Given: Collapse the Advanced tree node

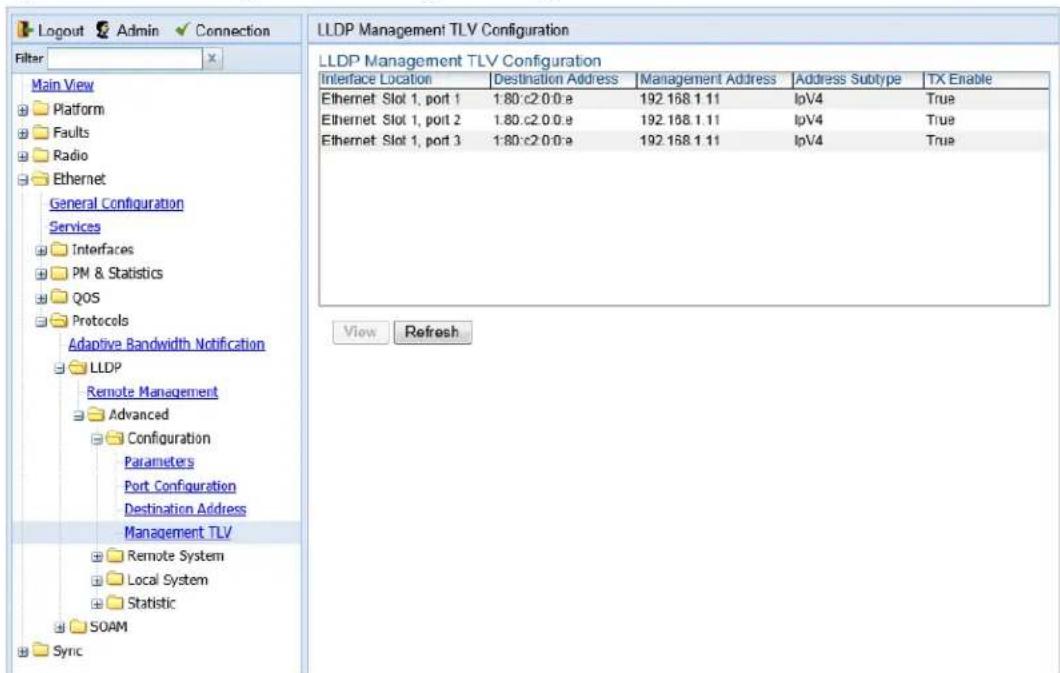Looking at the screenshot, I should click(78, 416).
